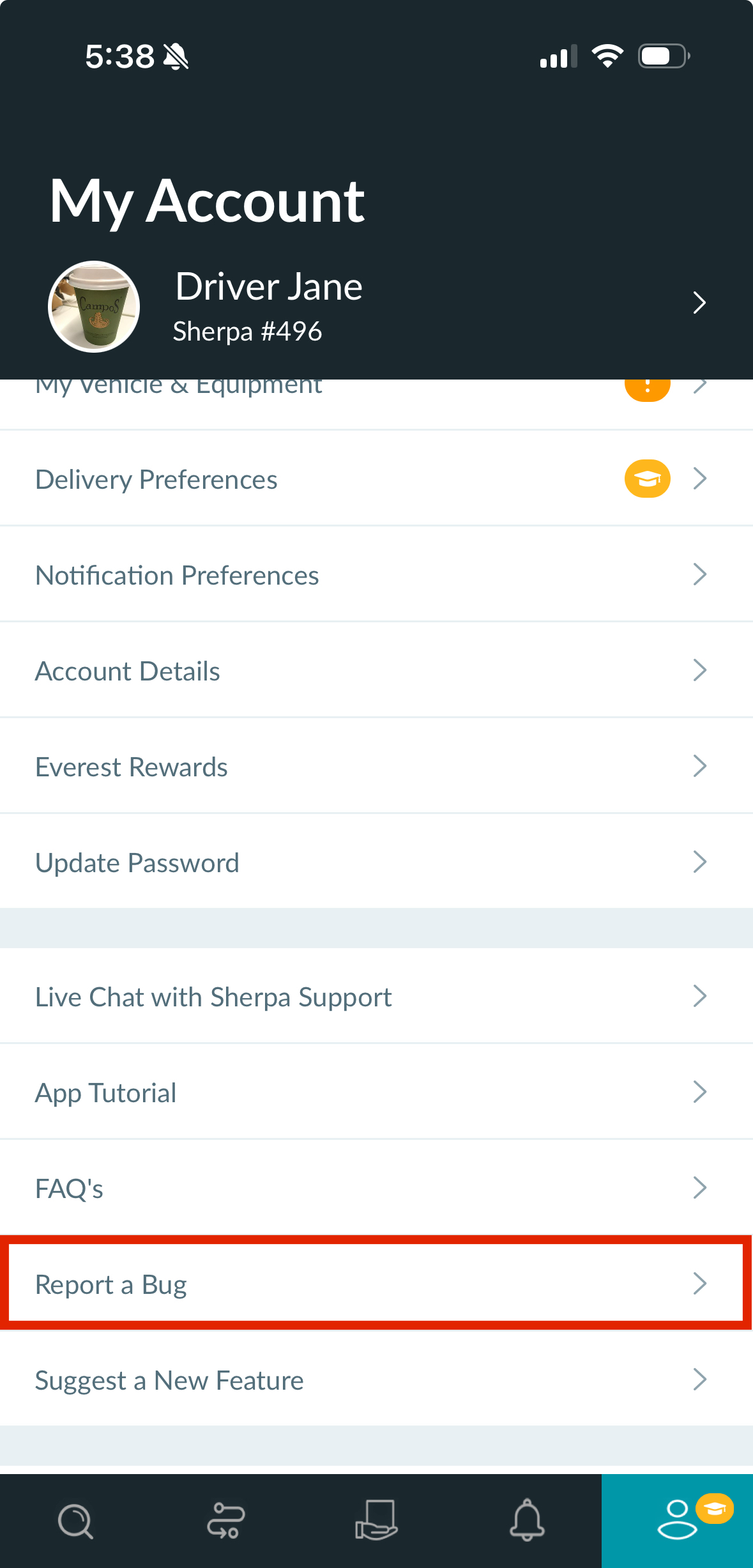Tap the graduation cap badge on Delivery Preferences

tap(647, 479)
